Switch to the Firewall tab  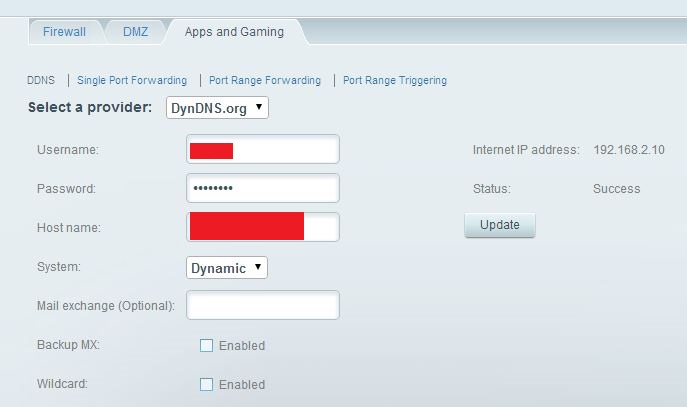click(x=64, y=32)
